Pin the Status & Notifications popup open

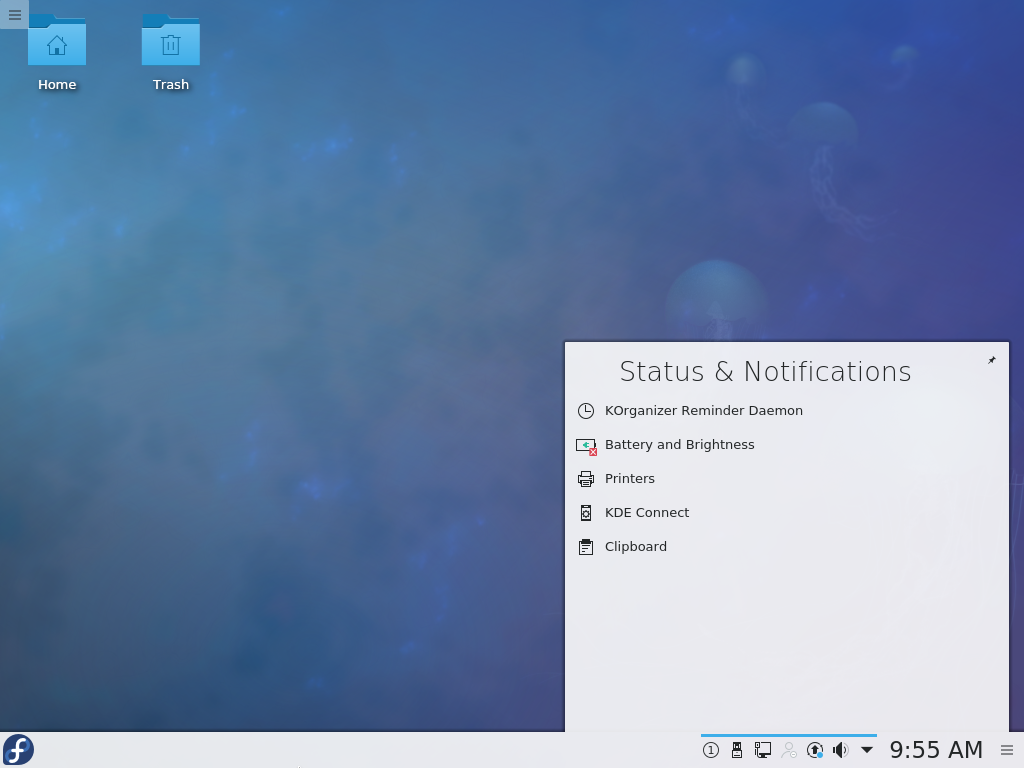(991, 360)
